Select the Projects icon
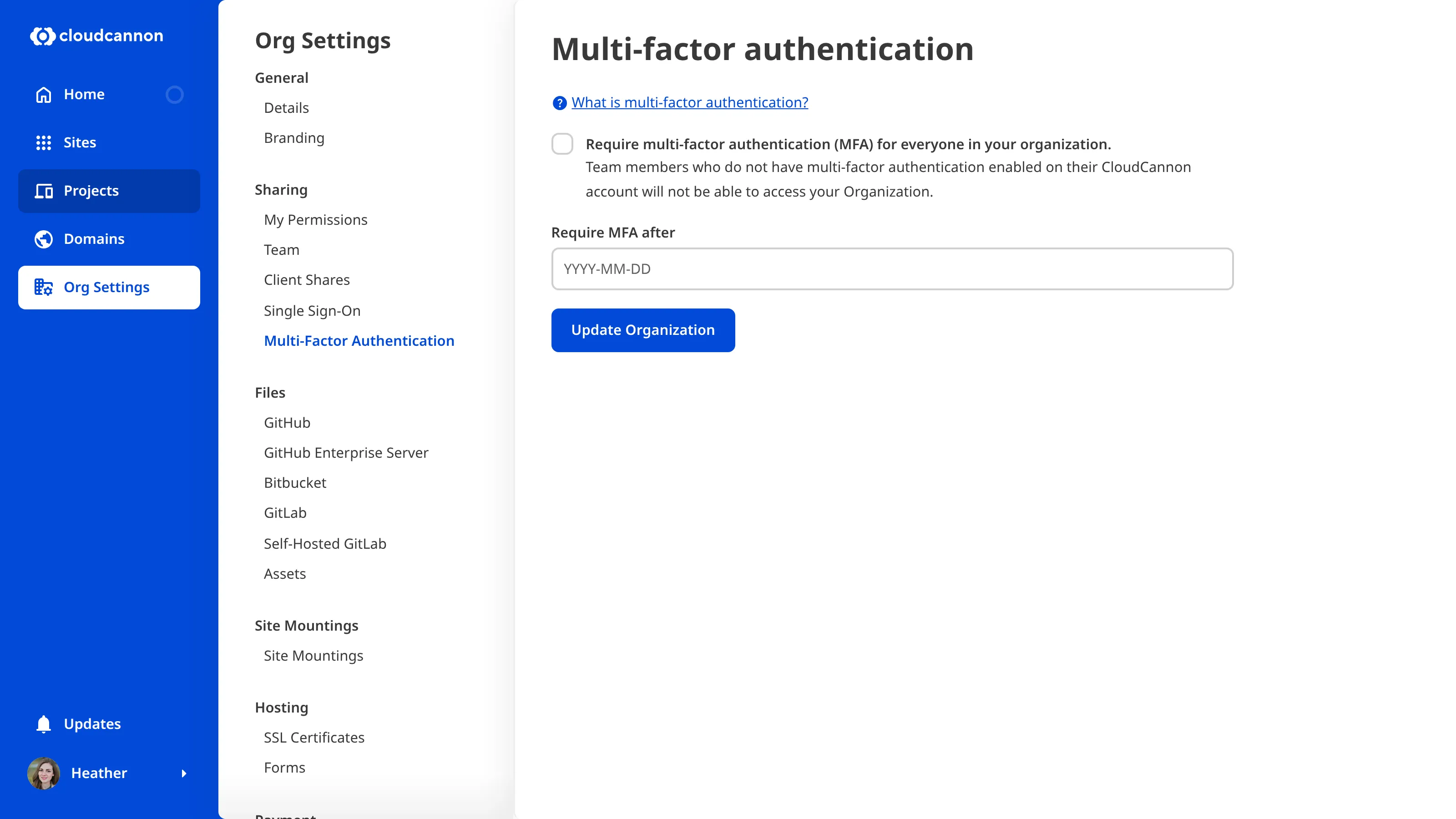This screenshot has width=1456, height=819. coord(44,191)
